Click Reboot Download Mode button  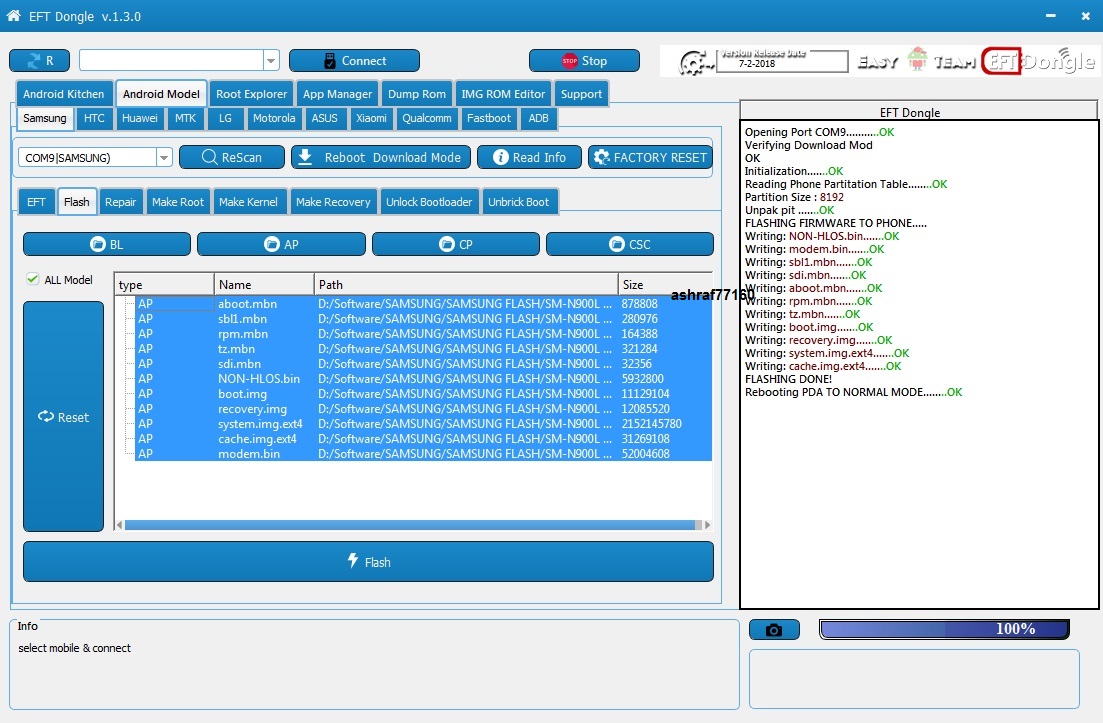point(381,158)
